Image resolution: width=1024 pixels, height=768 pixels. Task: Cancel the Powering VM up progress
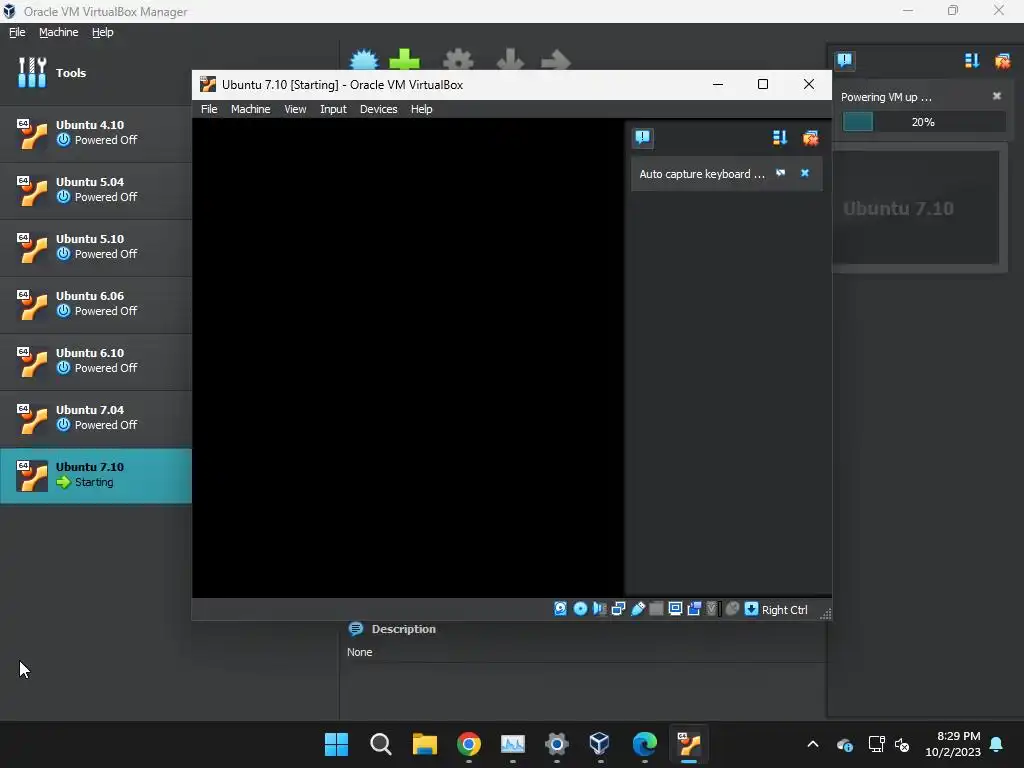997,96
